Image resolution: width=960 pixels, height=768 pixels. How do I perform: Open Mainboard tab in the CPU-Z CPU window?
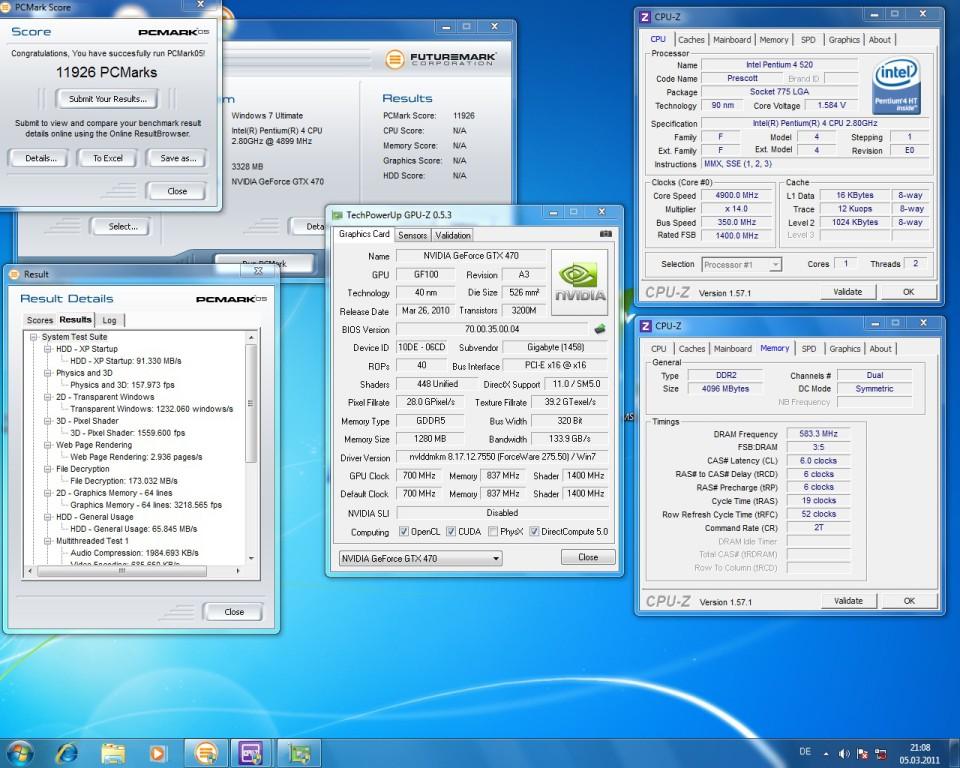tap(732, 40)
